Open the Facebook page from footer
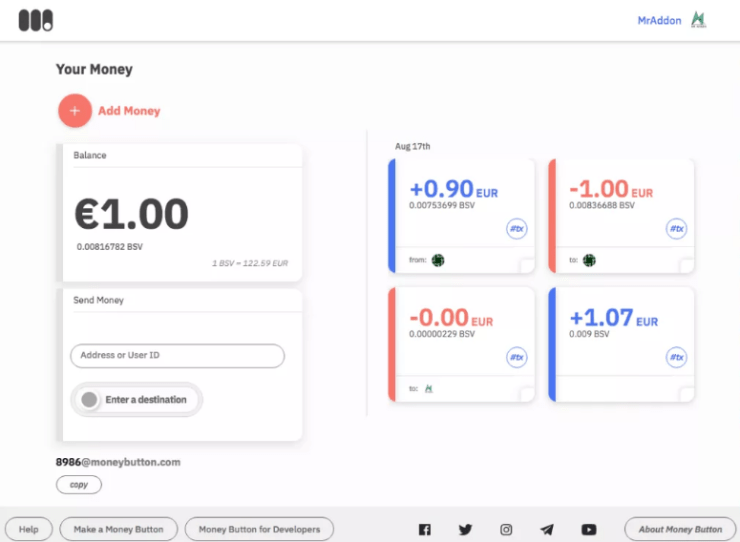Screen dimensions: 740x542 [x=424, y=530]
